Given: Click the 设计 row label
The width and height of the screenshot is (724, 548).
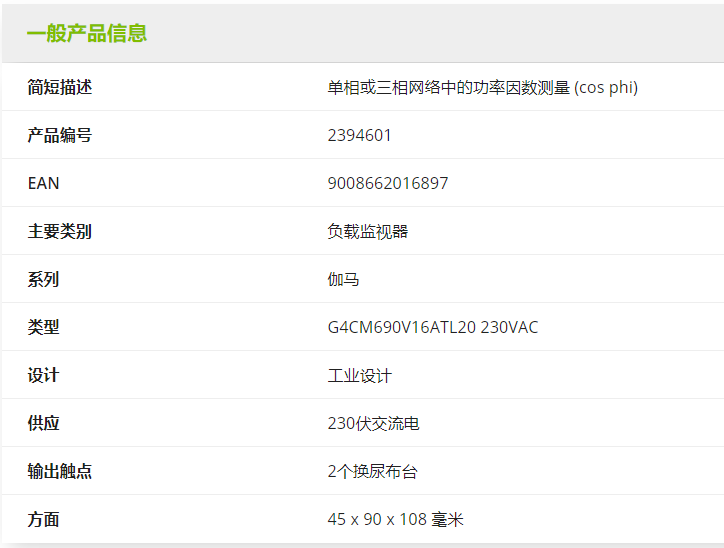Looking at the screenshot, I should pos(43,375).
